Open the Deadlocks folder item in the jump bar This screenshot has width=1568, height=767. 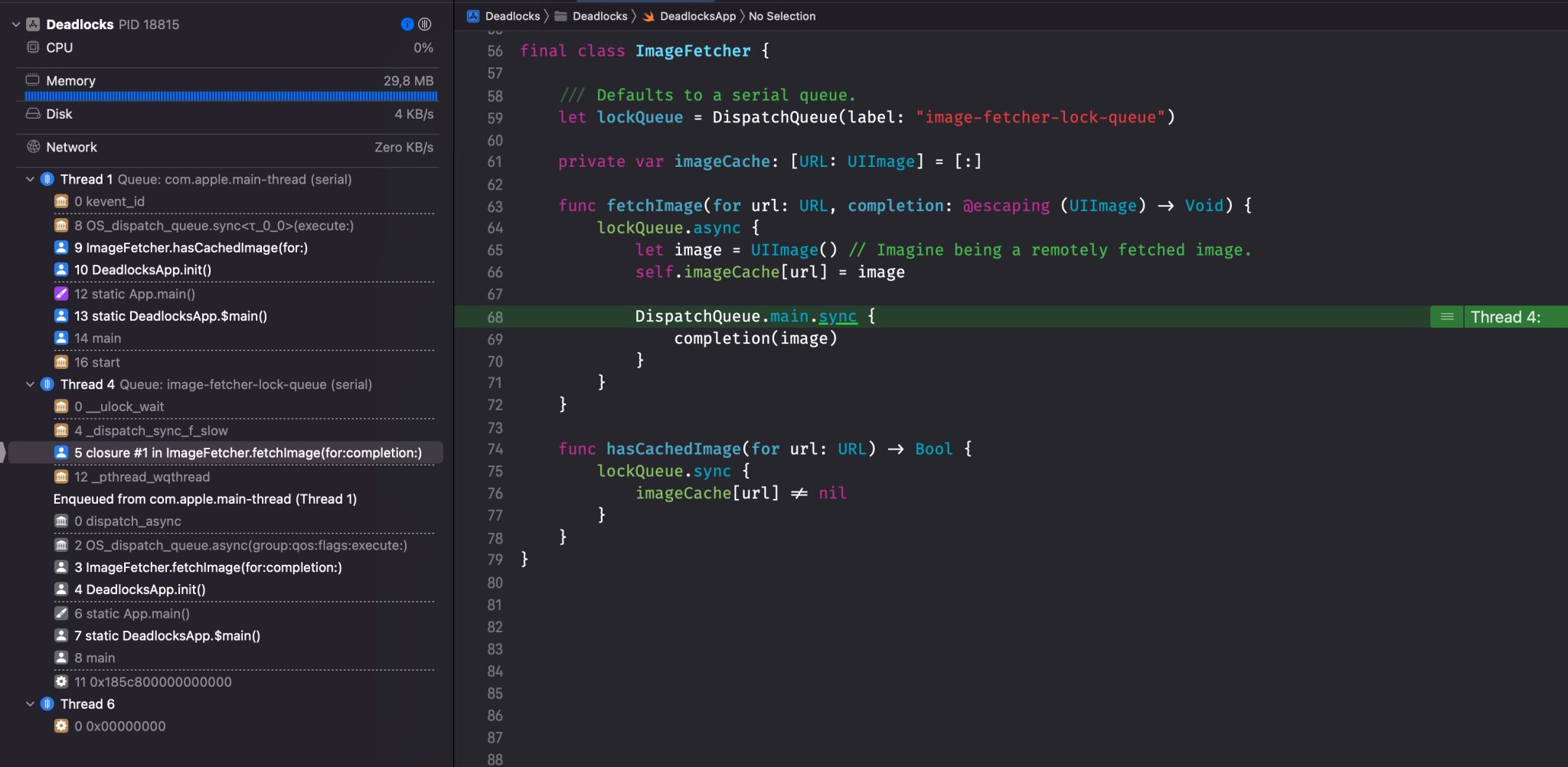pyautogui.click(x=599, y=15)
